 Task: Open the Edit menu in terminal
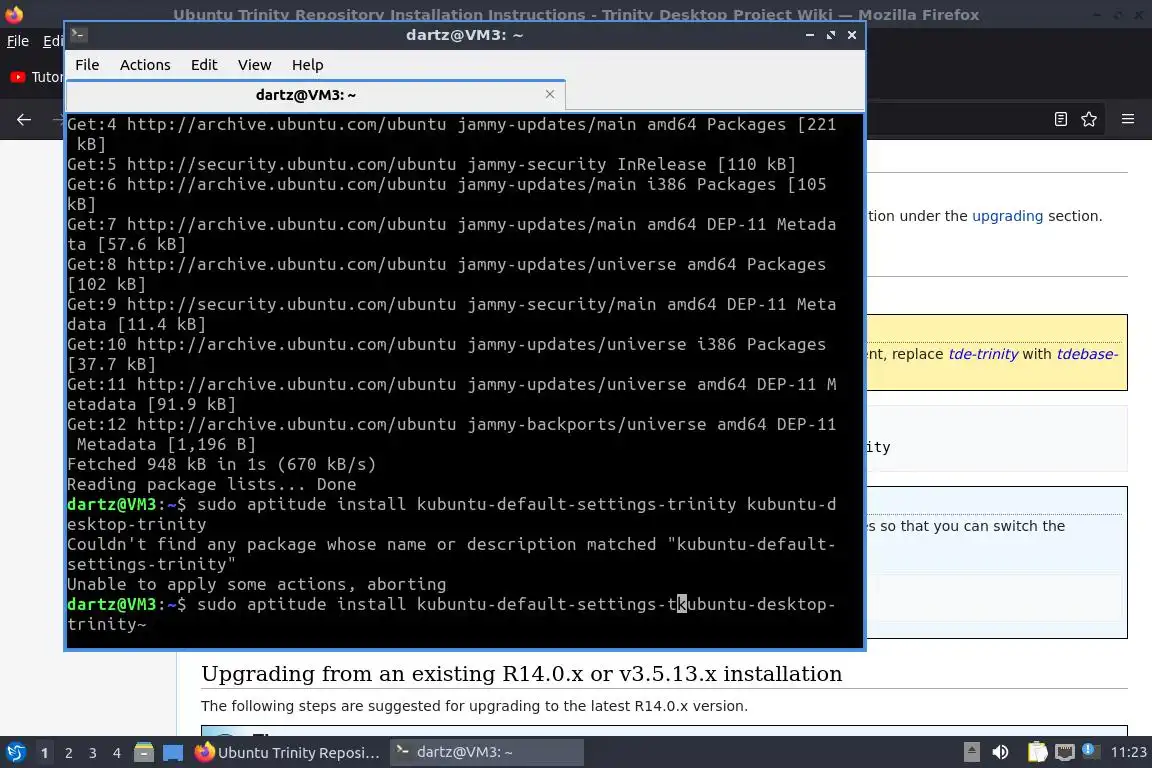point(204,65)
